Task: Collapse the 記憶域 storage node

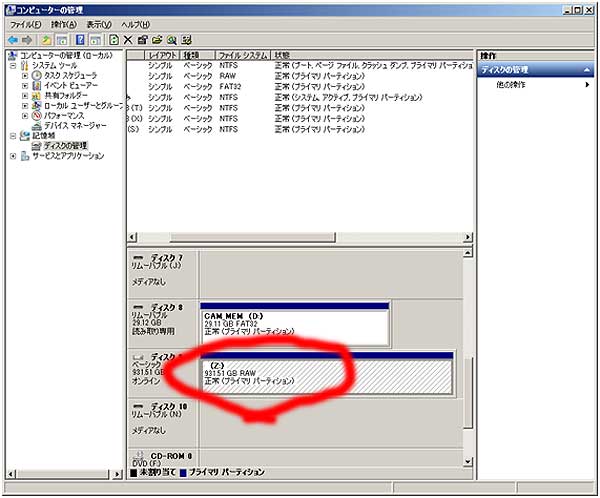Action: click(13, 136)
